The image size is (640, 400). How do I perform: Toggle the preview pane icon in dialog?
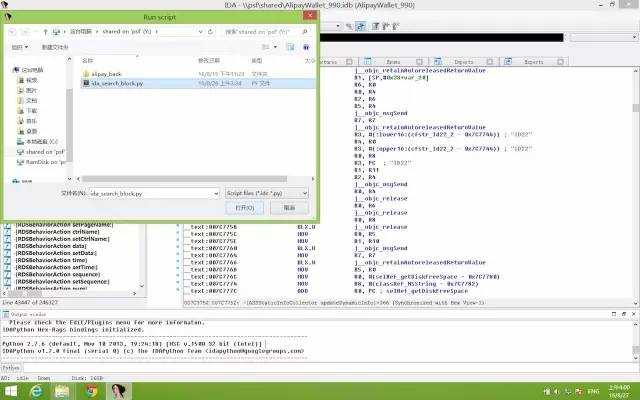coord(291,47)
